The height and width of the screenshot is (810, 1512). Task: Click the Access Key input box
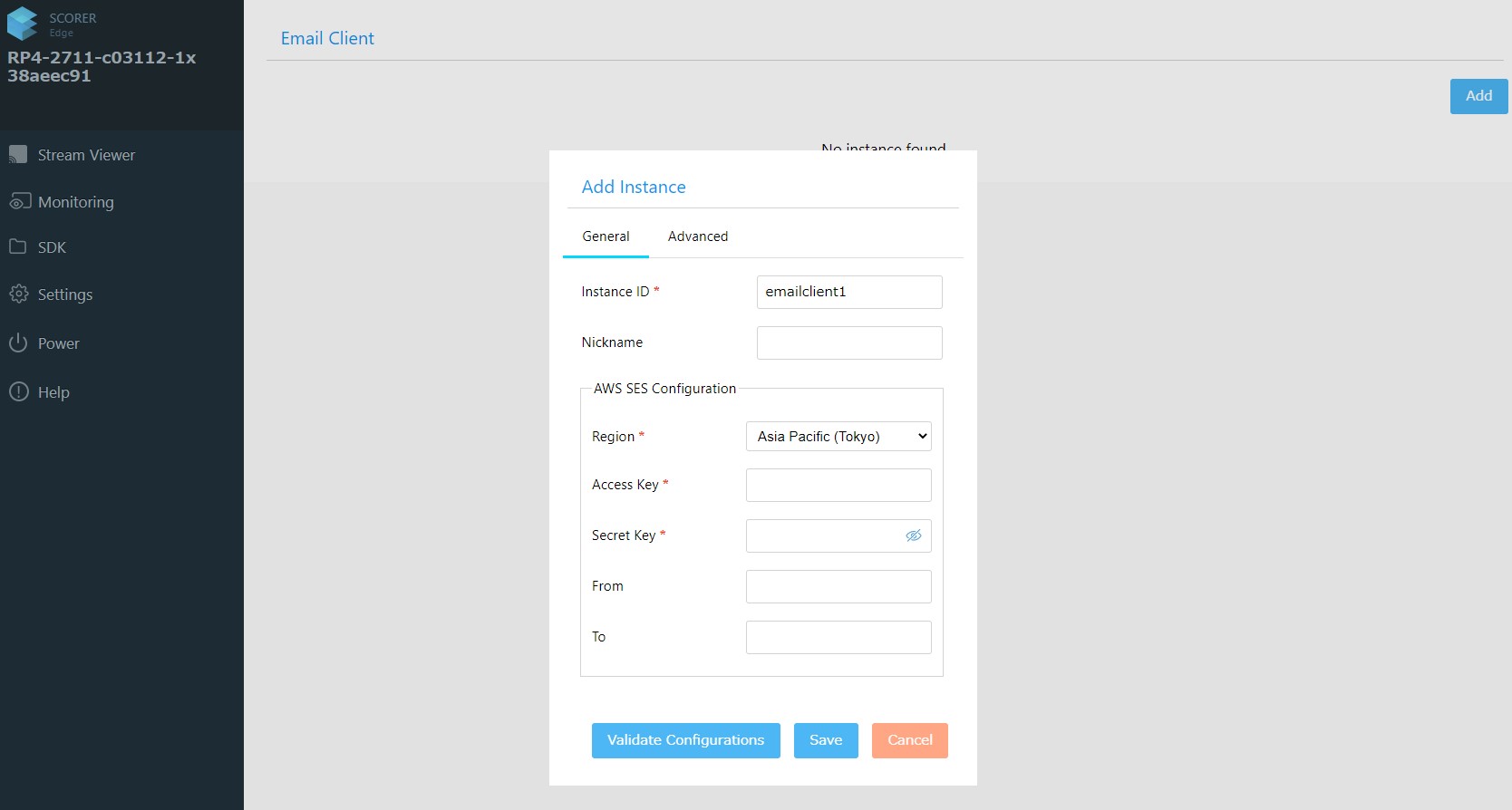(x=838, y=485)
